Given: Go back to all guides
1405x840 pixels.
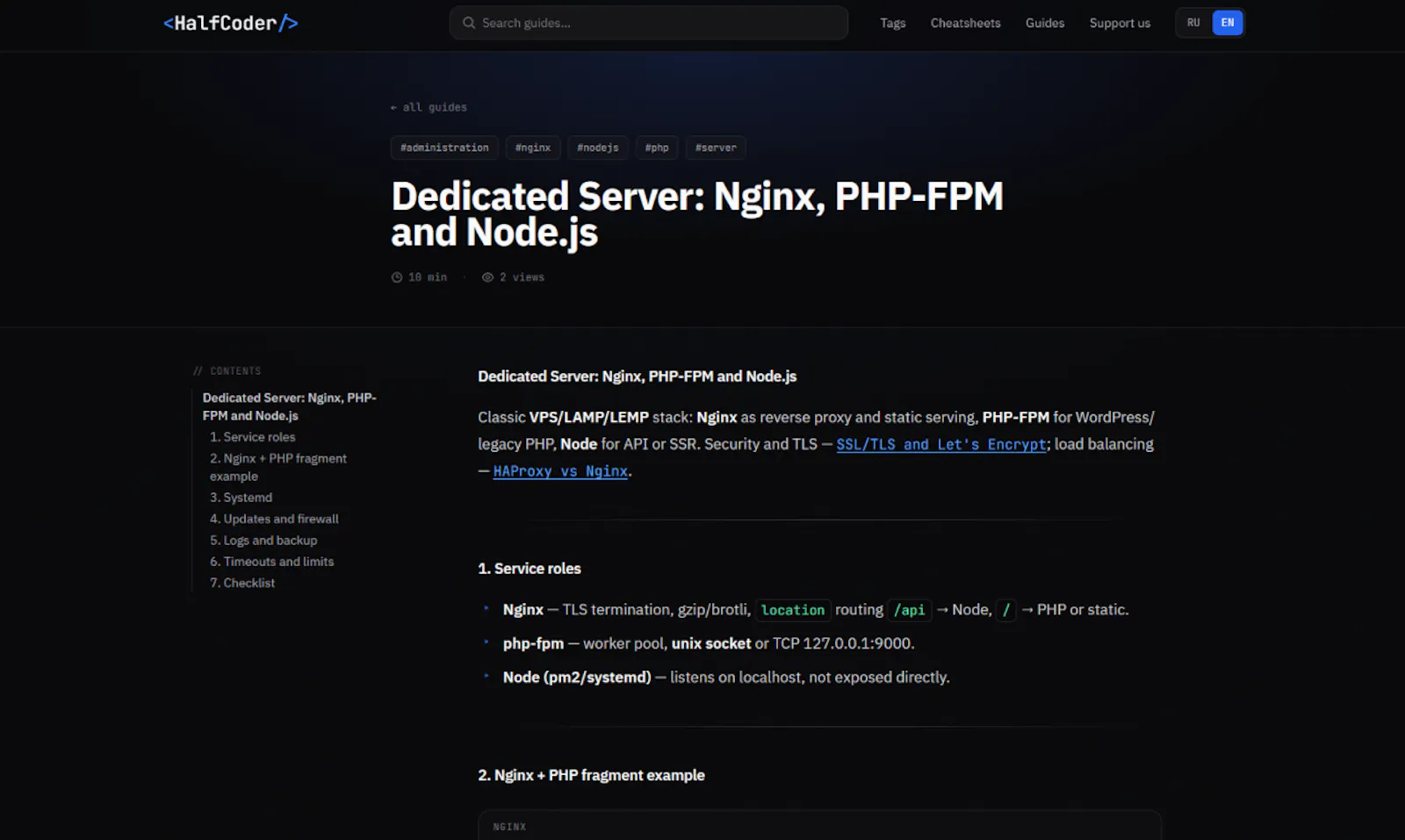Looking at the screenshot, I should click(429, 107).
